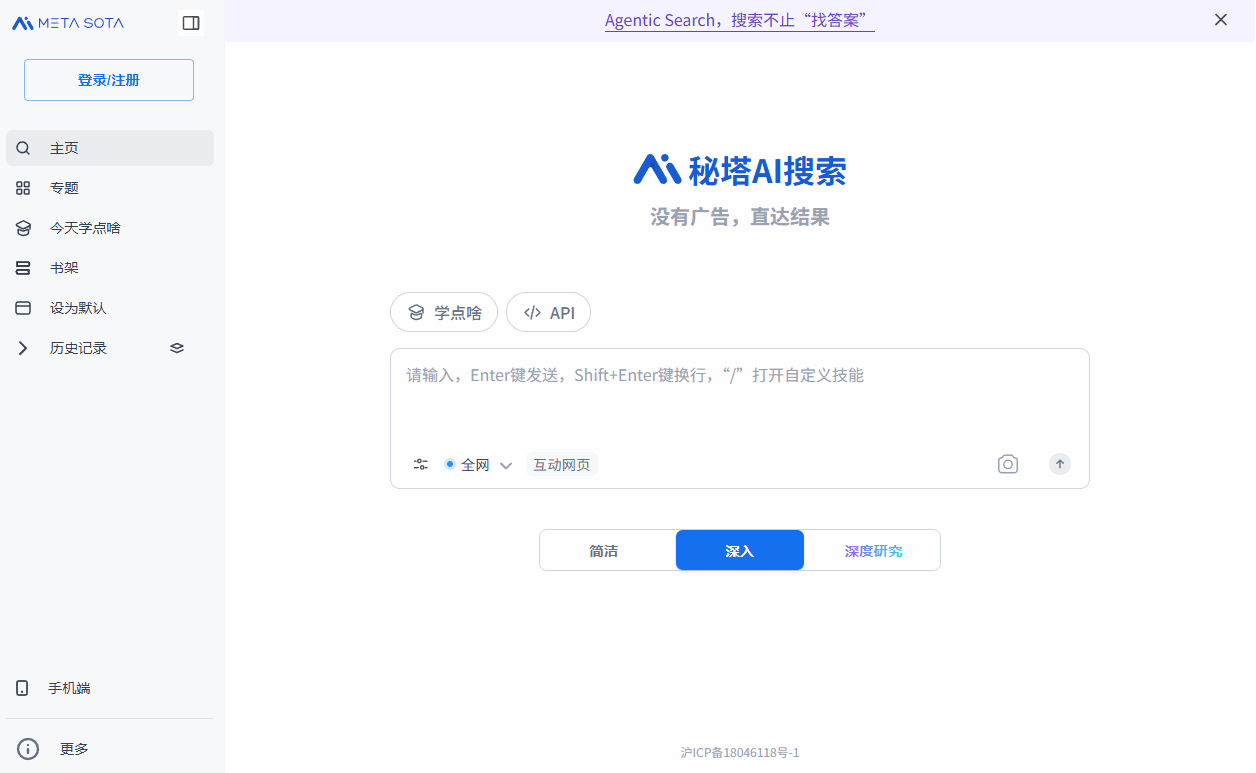Open 专题 in the sidebar
Viewport: 1256px width, 773px height.
(x=64, y=188)
